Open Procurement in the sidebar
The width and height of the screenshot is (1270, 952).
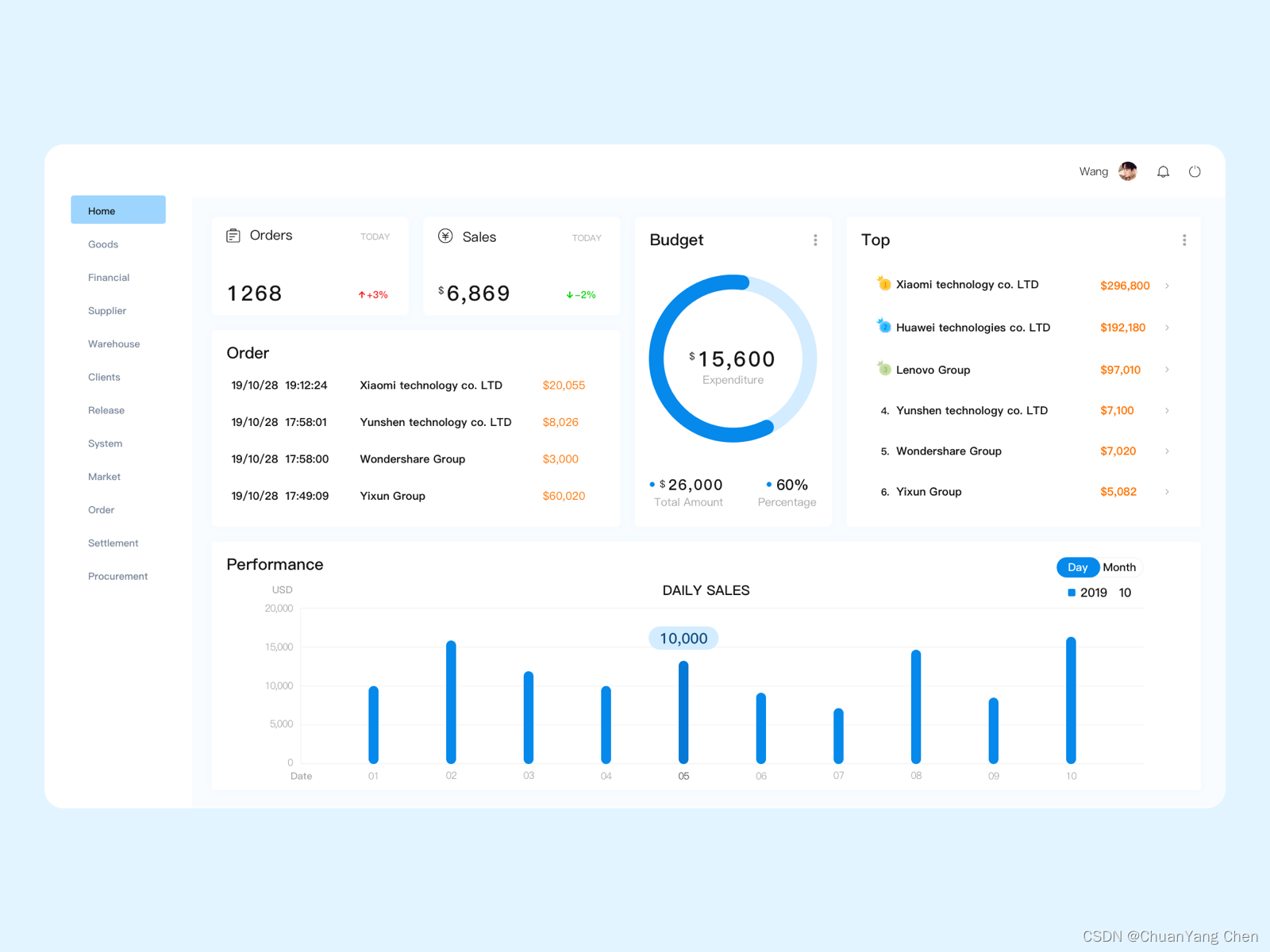pos(118,577)
